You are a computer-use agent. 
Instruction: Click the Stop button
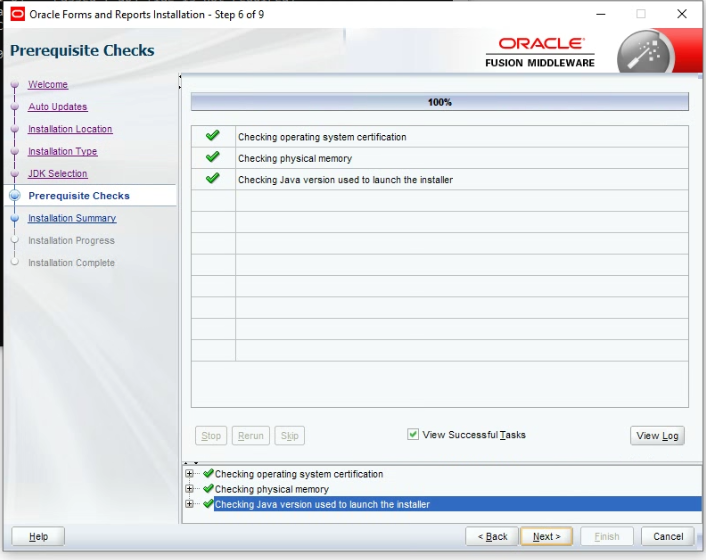tap(211, 435)
